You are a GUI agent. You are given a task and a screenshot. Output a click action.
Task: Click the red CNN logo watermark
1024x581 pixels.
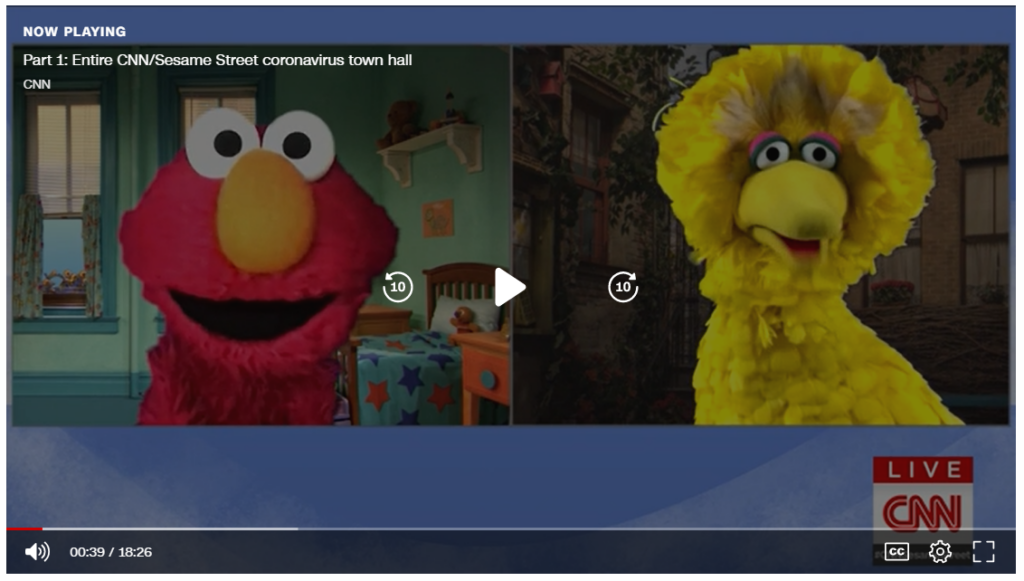[922, 512]
